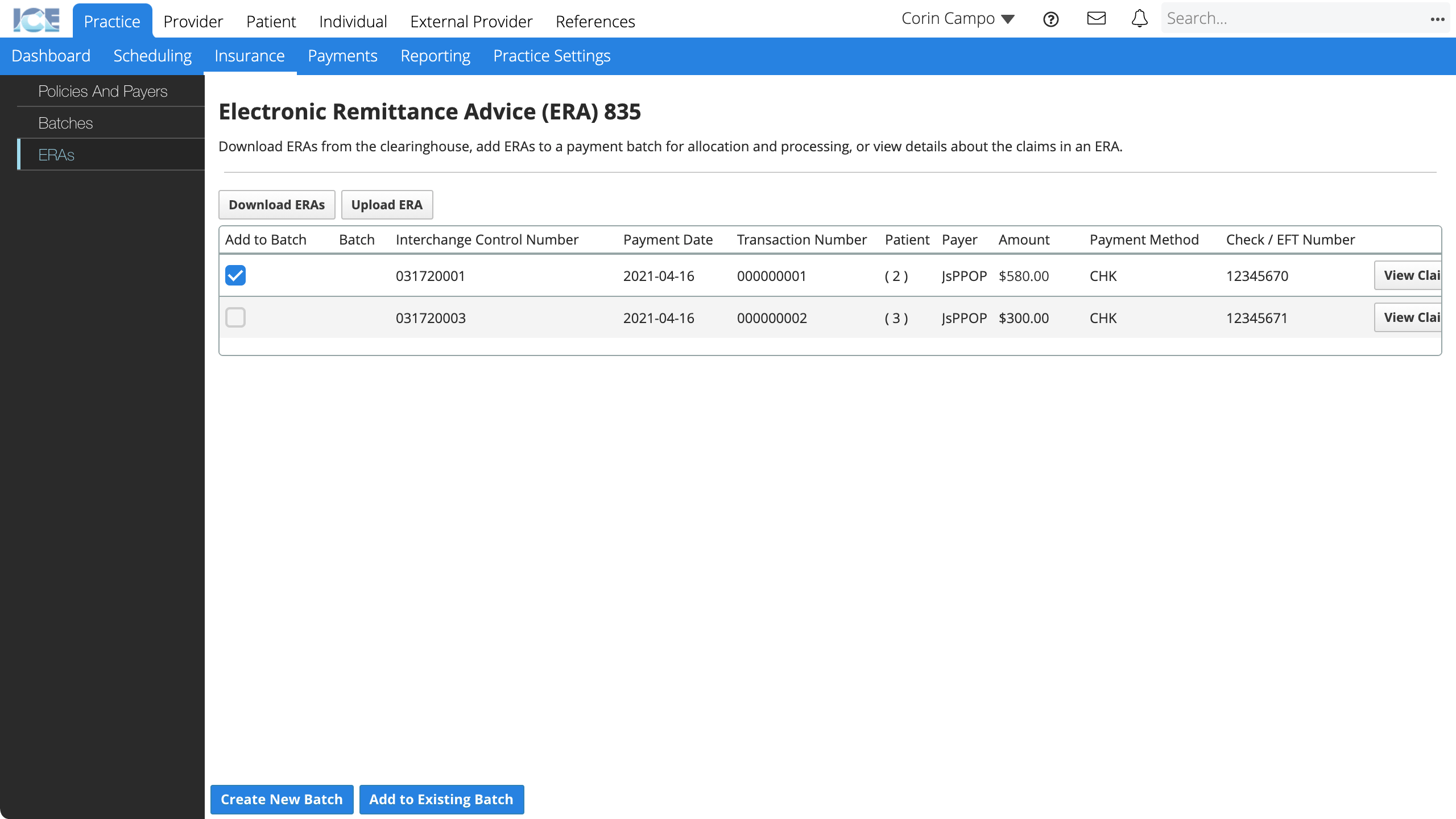The height and width of the screenshot is (819, 1456).
Task: Click the Dashboard navigation icon
Action: point(51,56)
